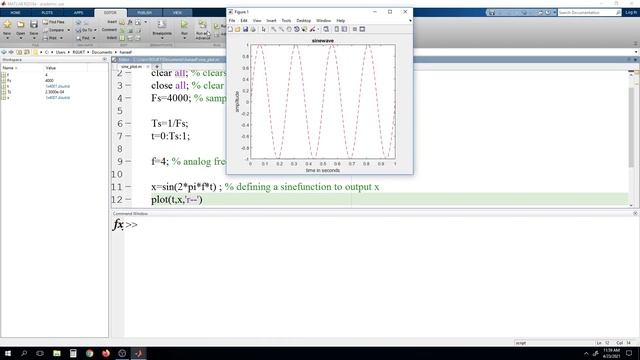Expand the Open button dropdown arrow

20,38
